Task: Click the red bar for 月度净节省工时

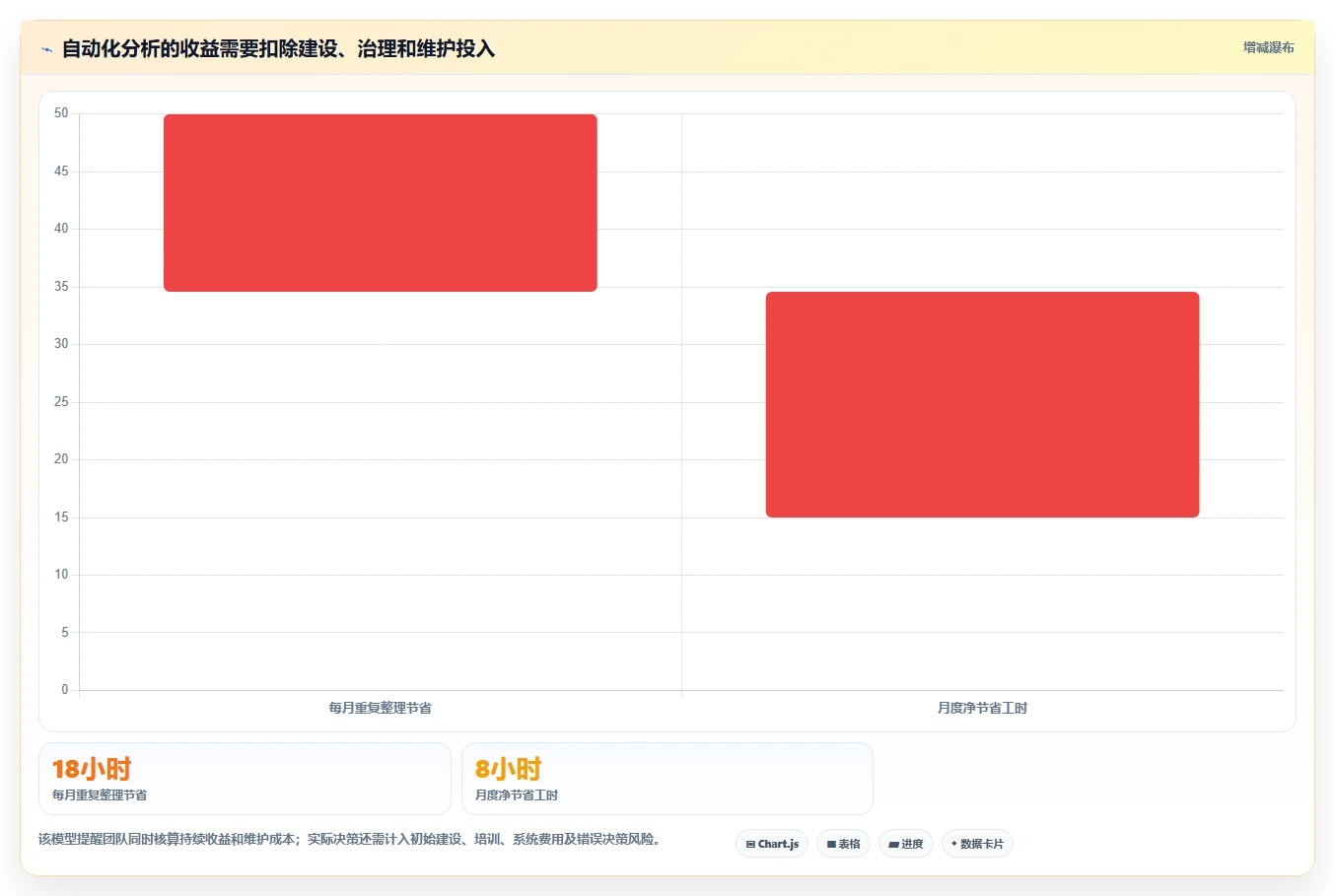Action: click(982, 404)
